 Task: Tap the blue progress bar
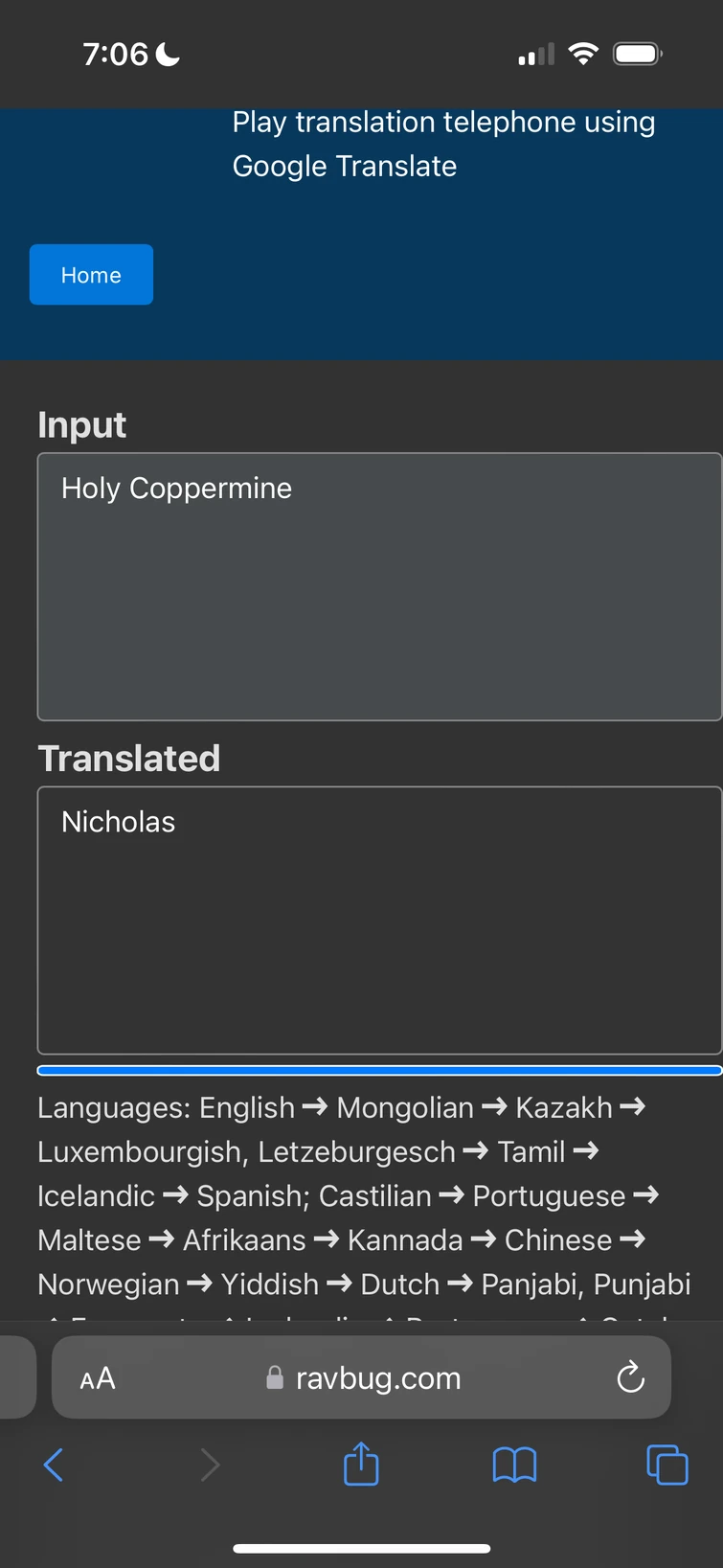tap(379, 1070)
